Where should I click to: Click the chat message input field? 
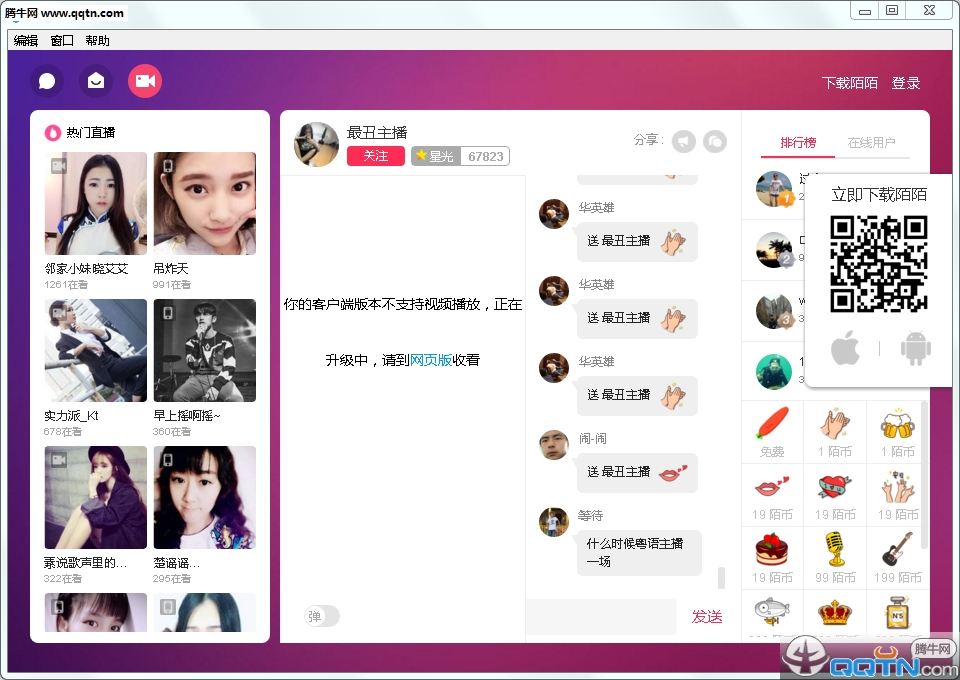[x=601, y=617]
